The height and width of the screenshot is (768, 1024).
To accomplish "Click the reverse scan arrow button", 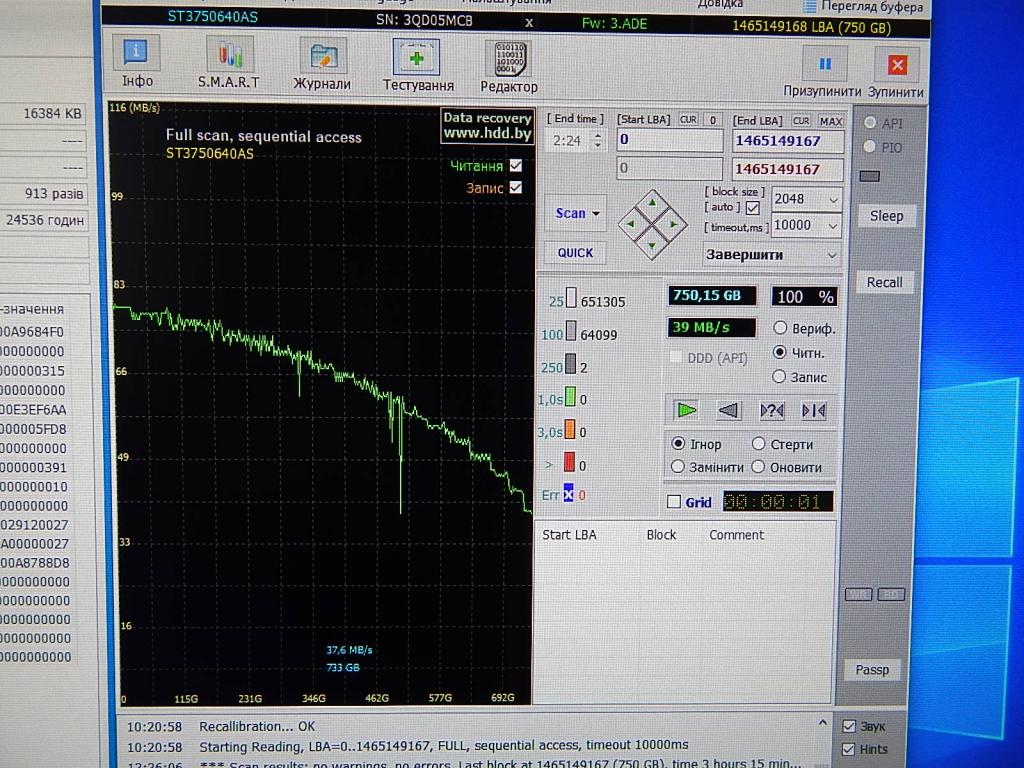I will (x=728, y=410).
